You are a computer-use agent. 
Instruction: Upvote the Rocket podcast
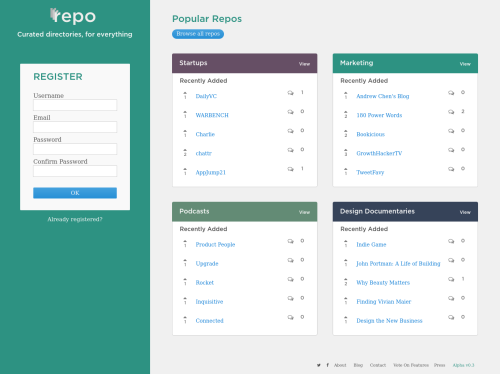(x=185, y=279)
